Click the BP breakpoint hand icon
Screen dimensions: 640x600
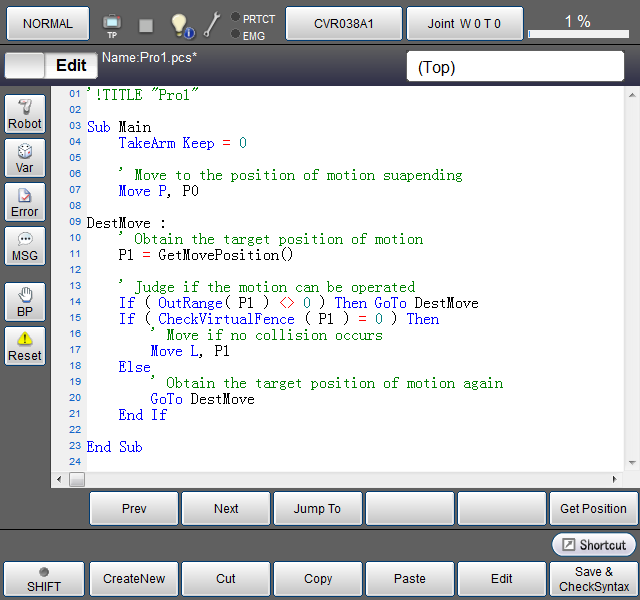[25, 302]
